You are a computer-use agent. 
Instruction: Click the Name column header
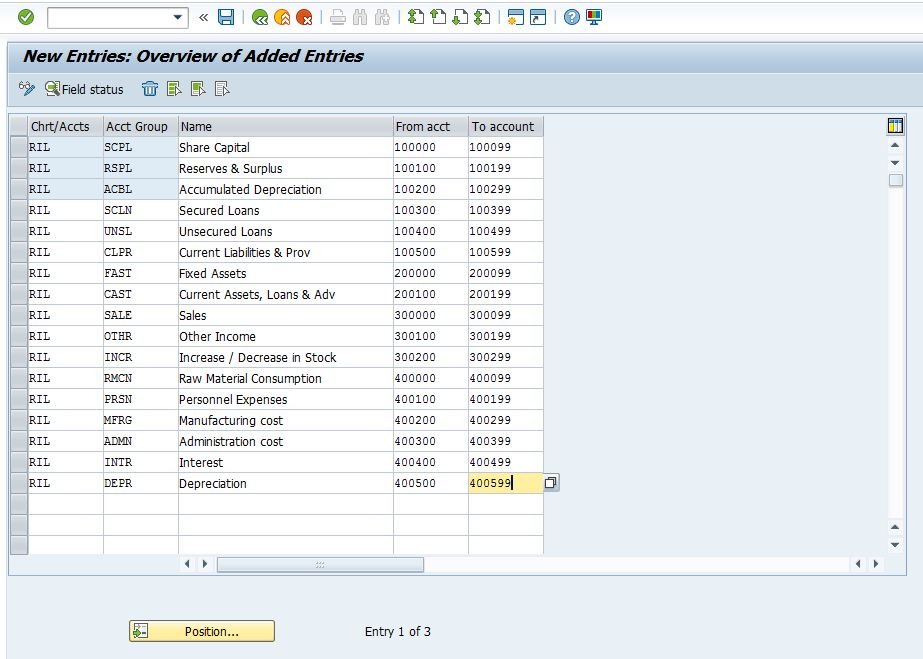coord(285,127)
